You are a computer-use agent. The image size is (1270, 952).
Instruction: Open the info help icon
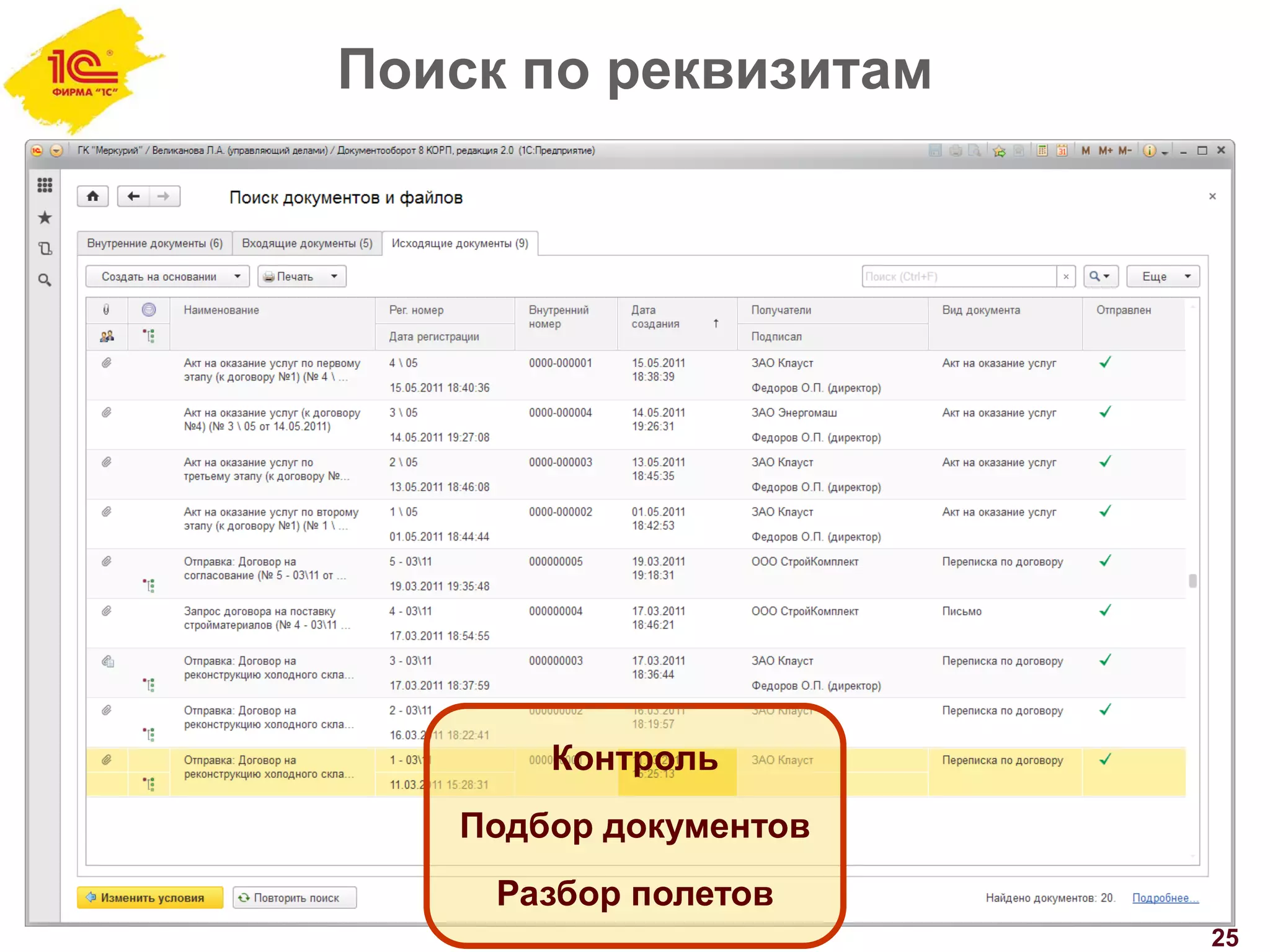click(x=1149, y=151)
